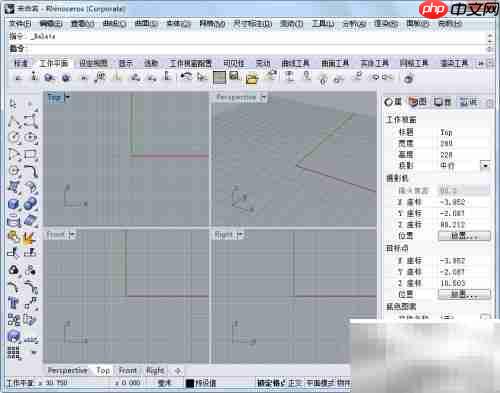Expand the toolbar tabs overflow arrow

pos(480,63)
